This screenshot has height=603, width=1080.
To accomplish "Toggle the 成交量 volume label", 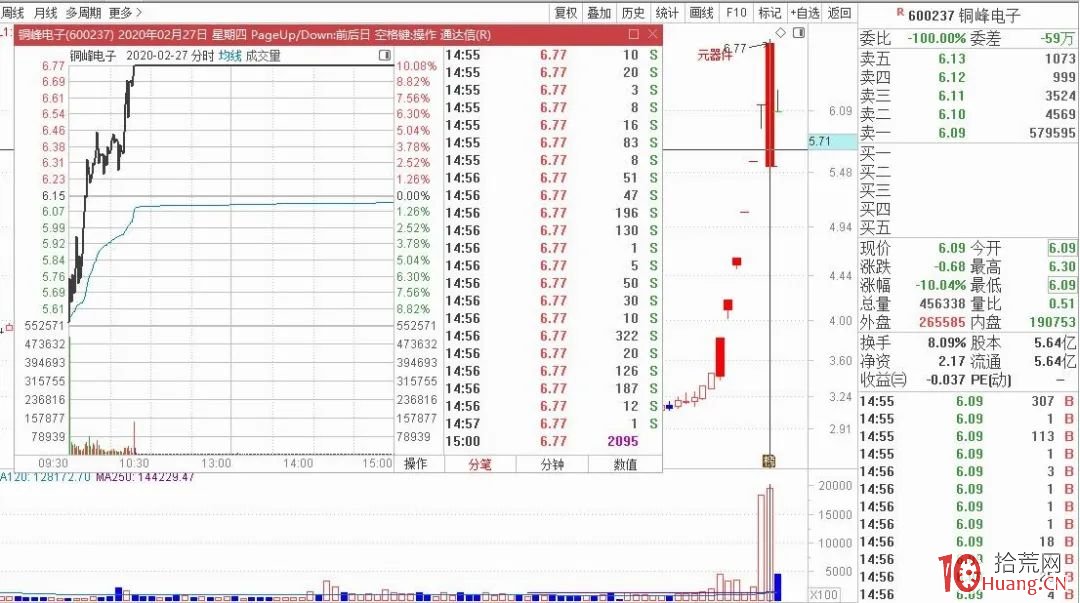I will [263, 56].
